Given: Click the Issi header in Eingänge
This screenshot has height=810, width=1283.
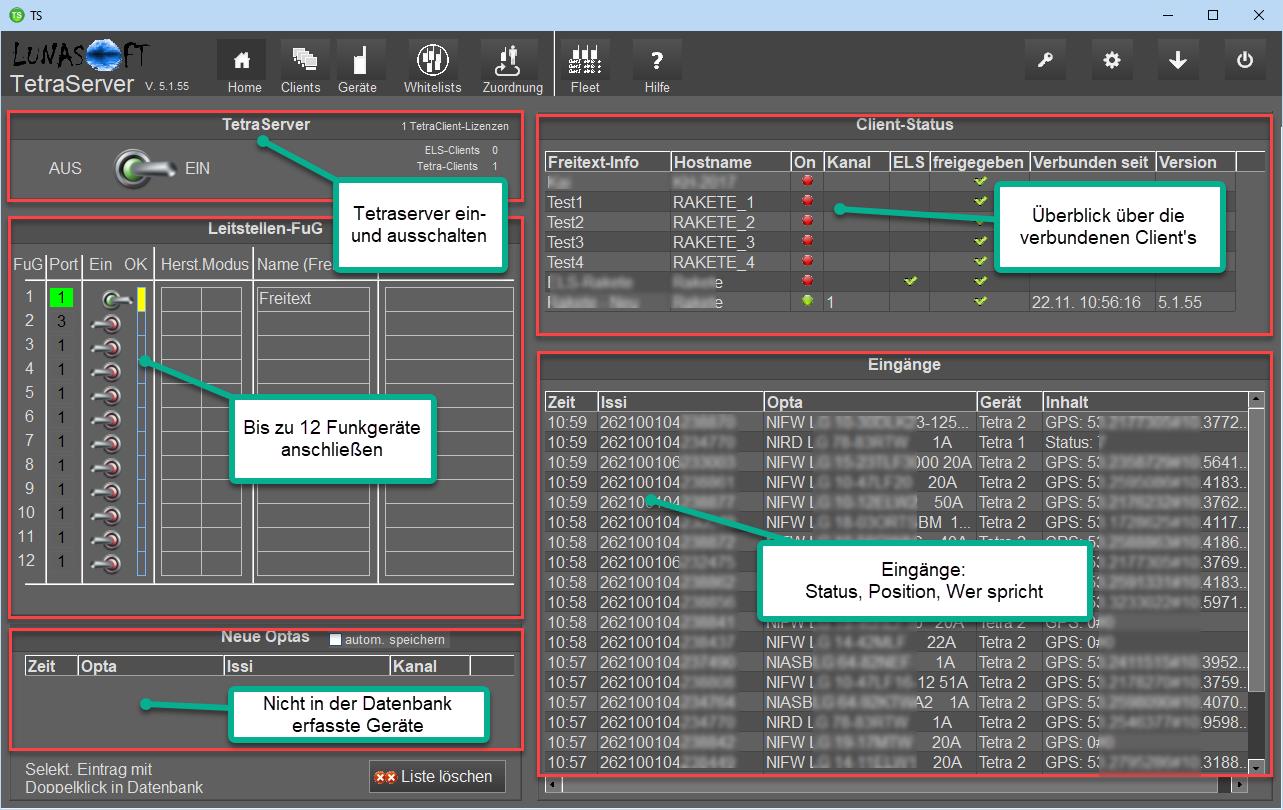Looking at the screenshot, I should (680, 402).
